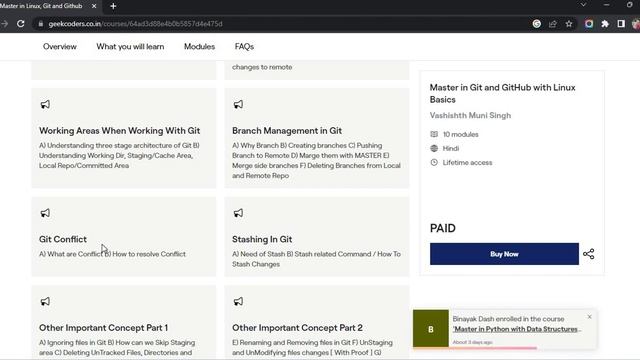This screenshot has width=640, height=360.
Task: Select the Git Conflict heading
Action: click(x=63, y=239)
